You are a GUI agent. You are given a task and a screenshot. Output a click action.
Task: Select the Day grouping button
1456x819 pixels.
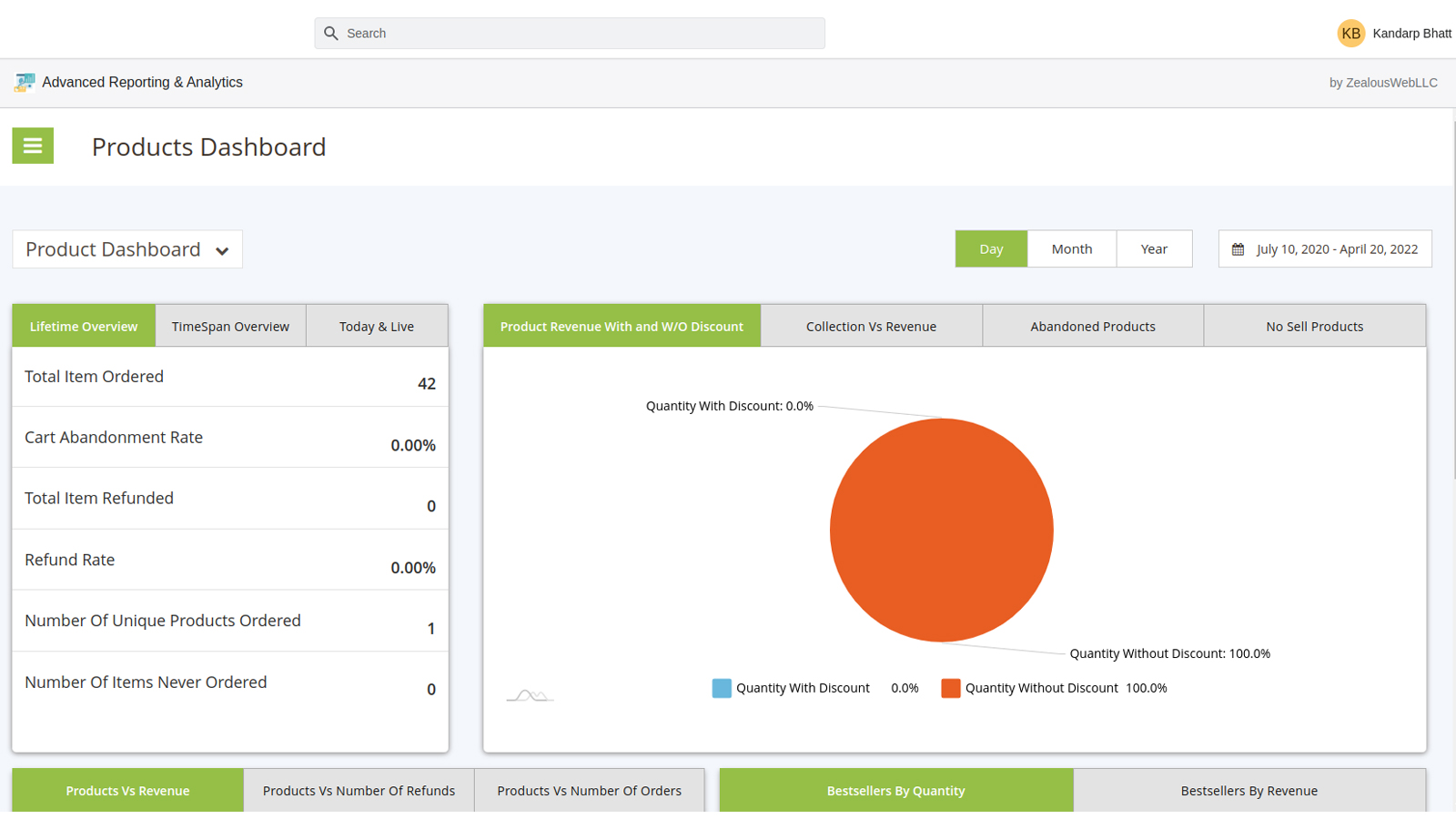pyautogui.click(x=991, y=249)
